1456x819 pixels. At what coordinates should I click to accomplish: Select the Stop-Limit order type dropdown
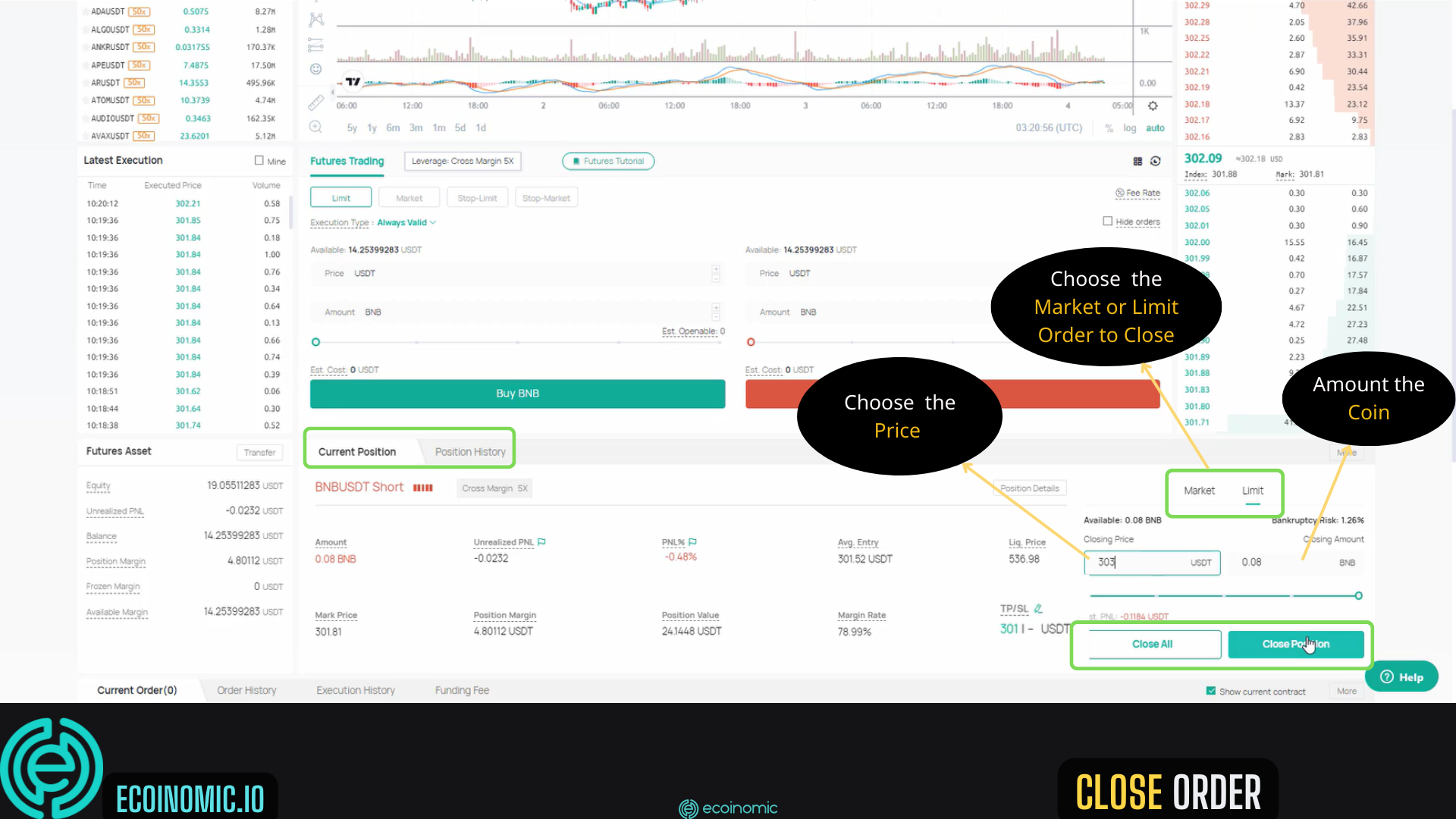tap(478, 198)
